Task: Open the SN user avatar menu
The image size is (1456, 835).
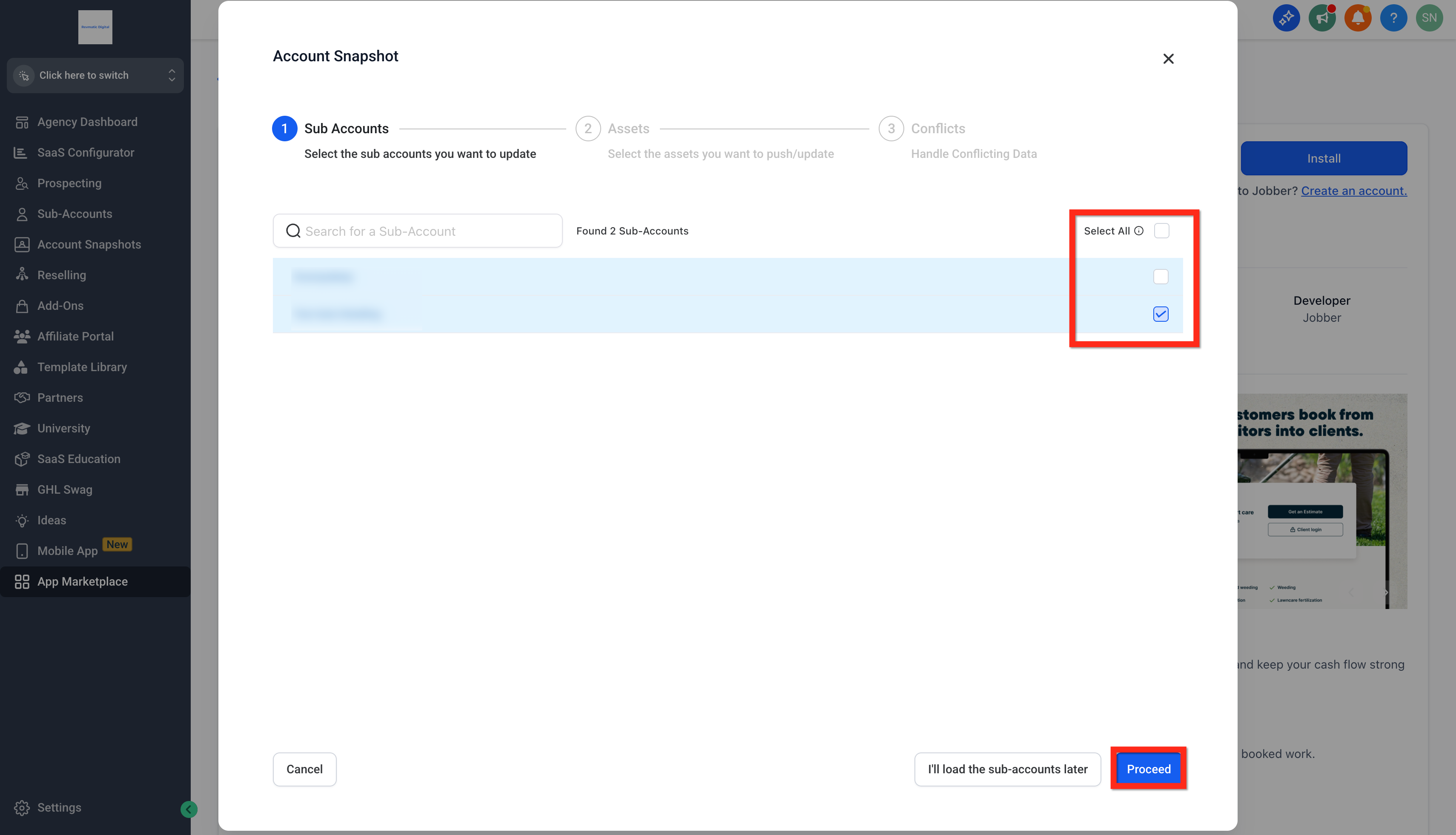Action: 1428,18
